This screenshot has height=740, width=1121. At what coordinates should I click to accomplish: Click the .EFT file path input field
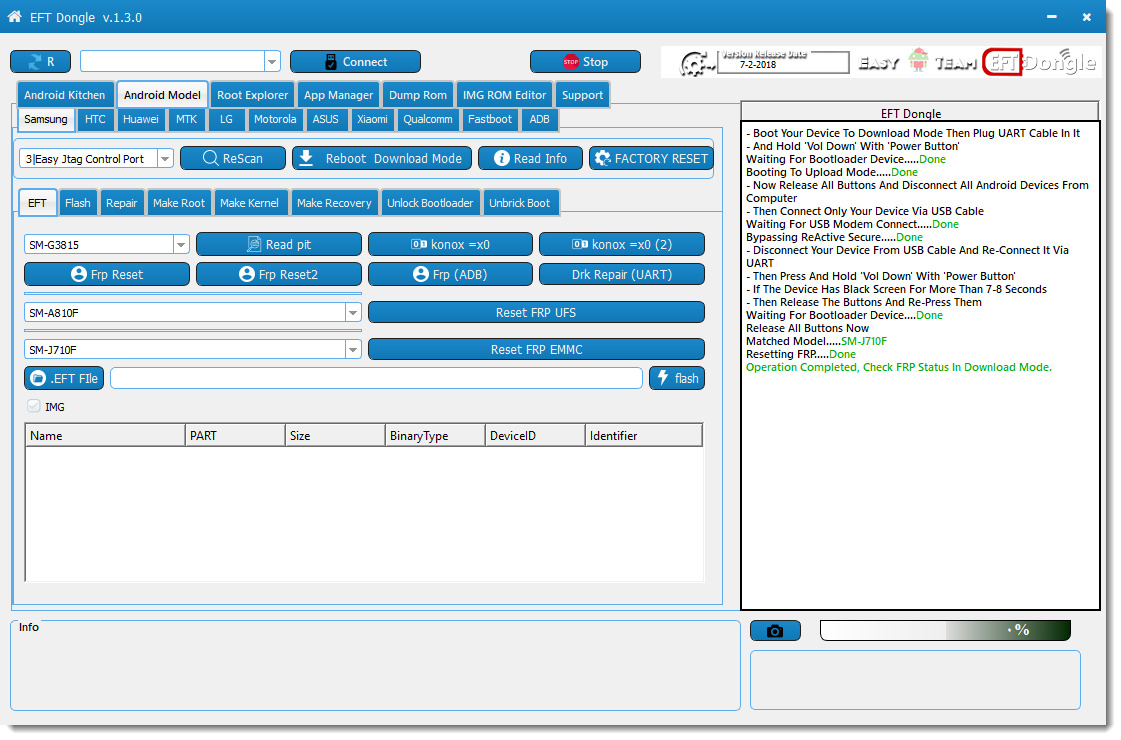[377, 378]
